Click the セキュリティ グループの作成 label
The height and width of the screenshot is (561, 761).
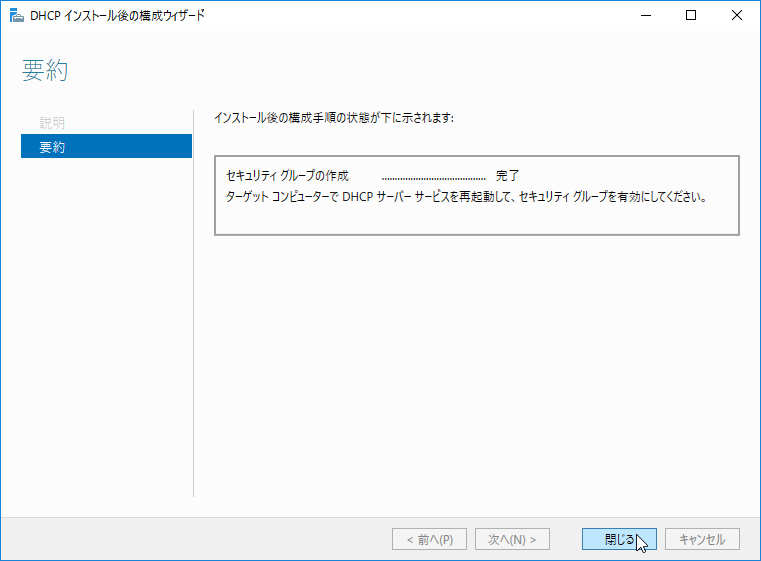[287, 175]
